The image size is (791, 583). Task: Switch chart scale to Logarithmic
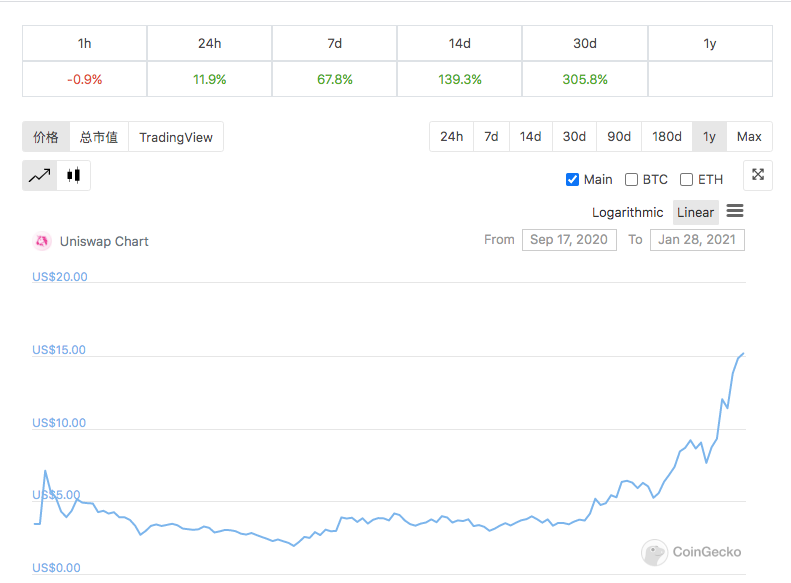coord(628,212)
